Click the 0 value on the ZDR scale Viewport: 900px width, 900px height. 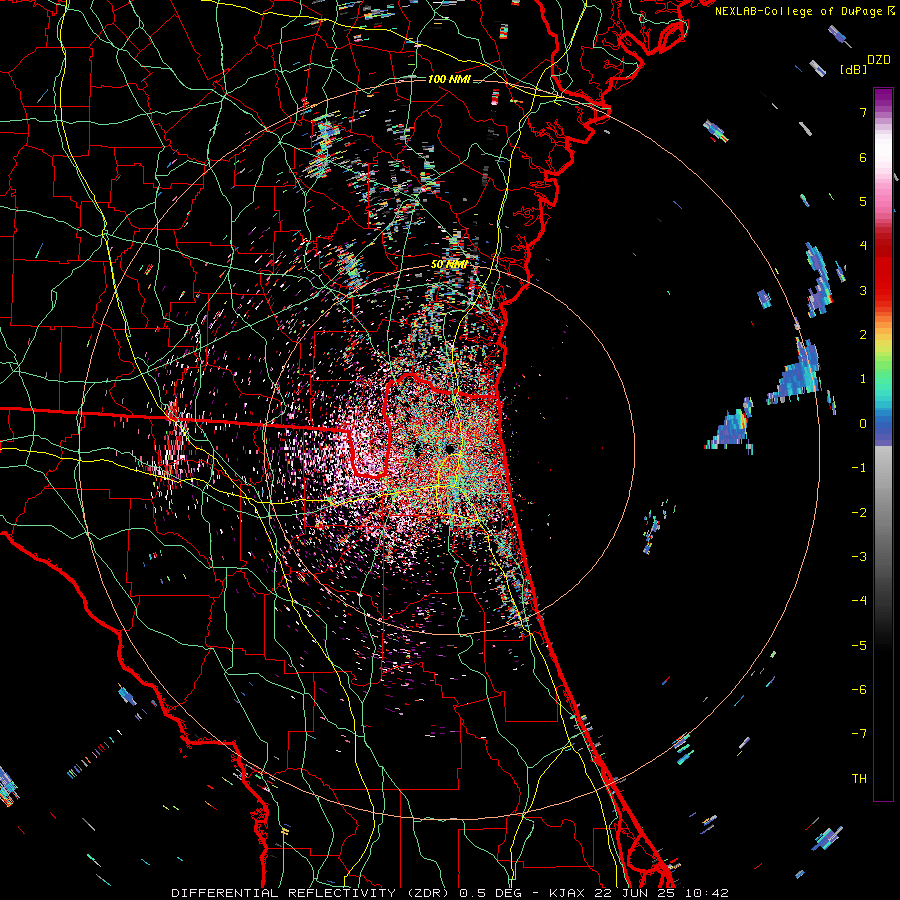(863, 424)
